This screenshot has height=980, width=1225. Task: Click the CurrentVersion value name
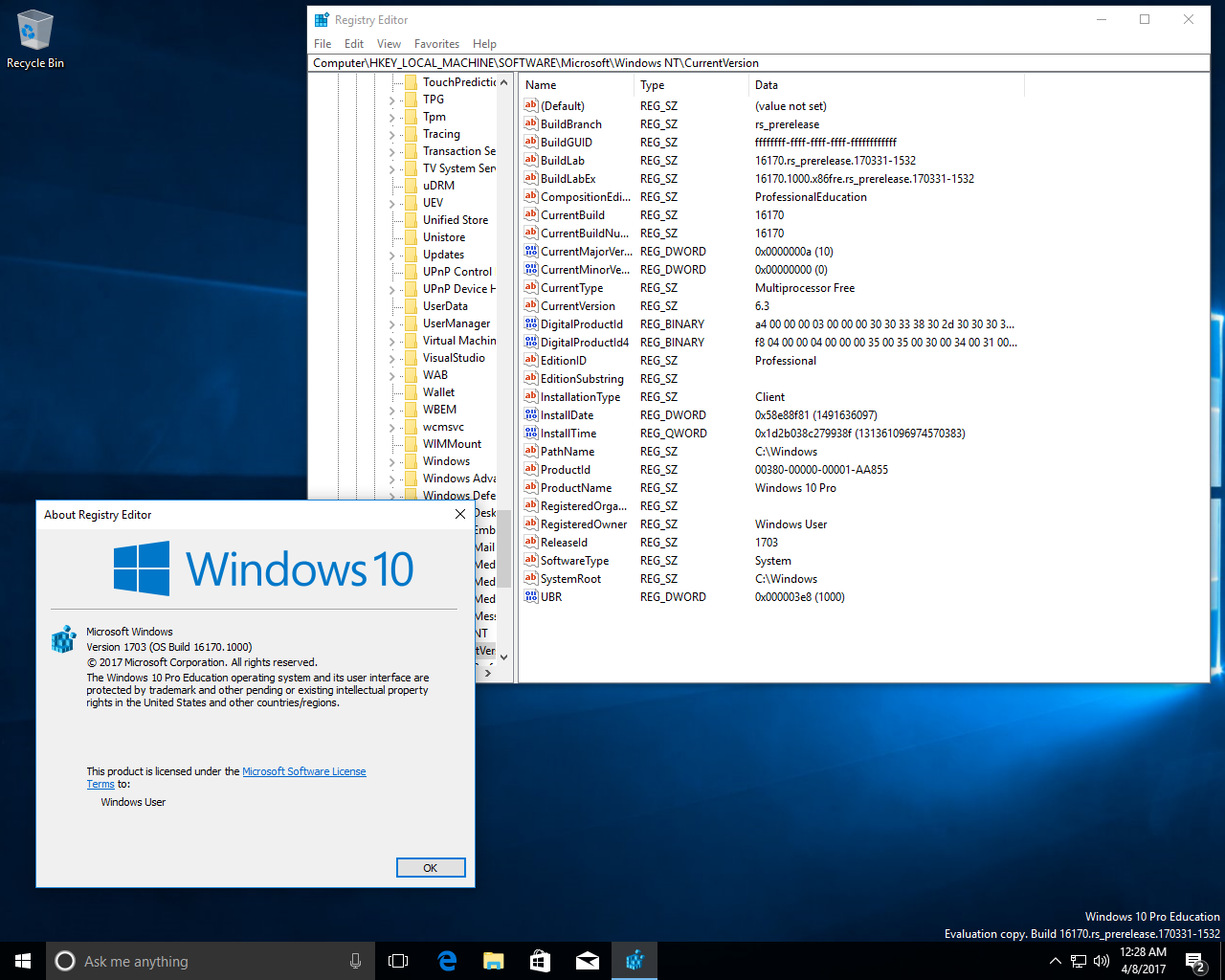tap(577, 305)
